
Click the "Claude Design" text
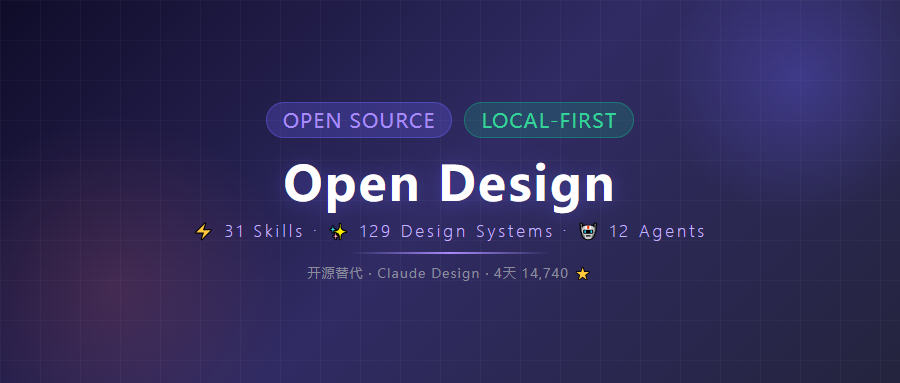(428, 273)
